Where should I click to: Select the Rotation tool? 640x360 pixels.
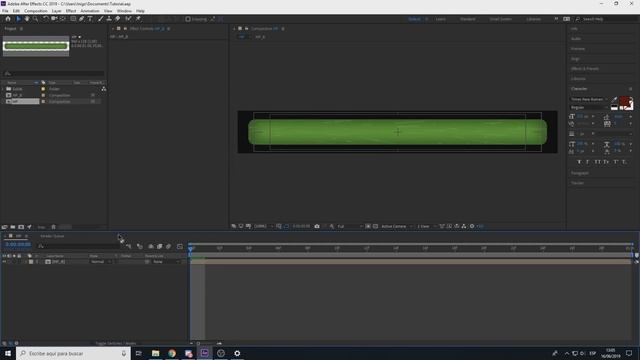45,19
